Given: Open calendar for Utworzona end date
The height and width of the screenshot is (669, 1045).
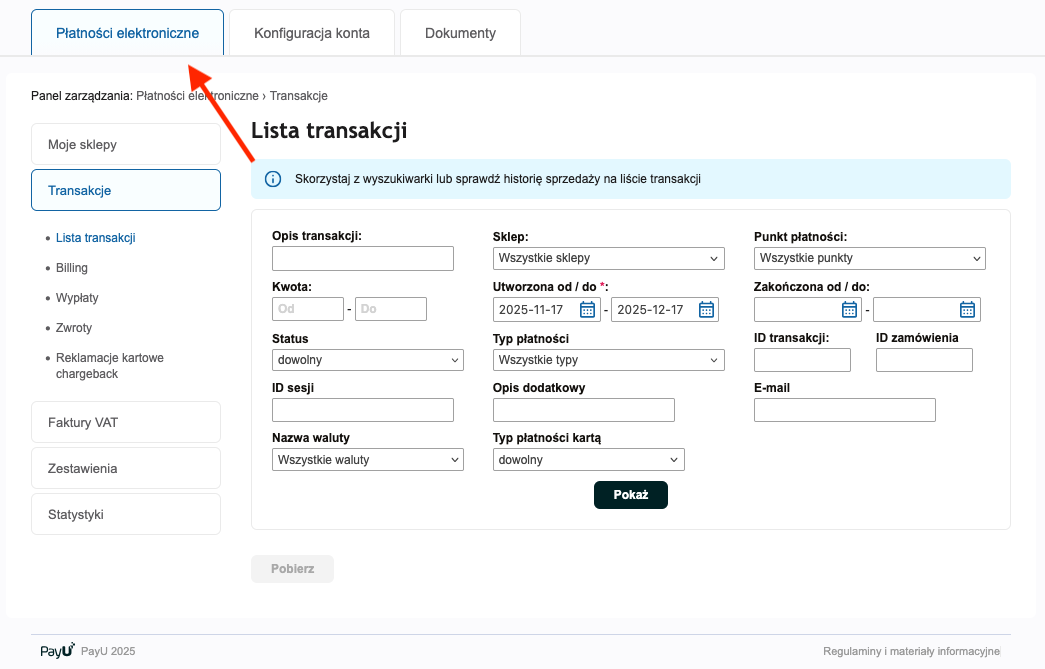Looking at the screenshot, I should click(706, 309).
